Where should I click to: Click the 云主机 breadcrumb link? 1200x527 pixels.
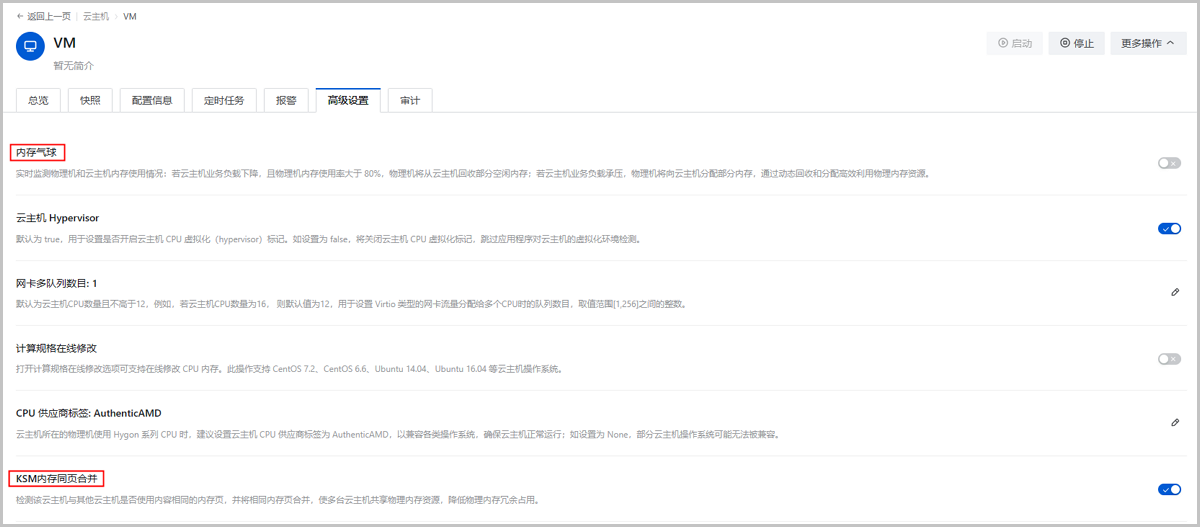pos(97,17)
